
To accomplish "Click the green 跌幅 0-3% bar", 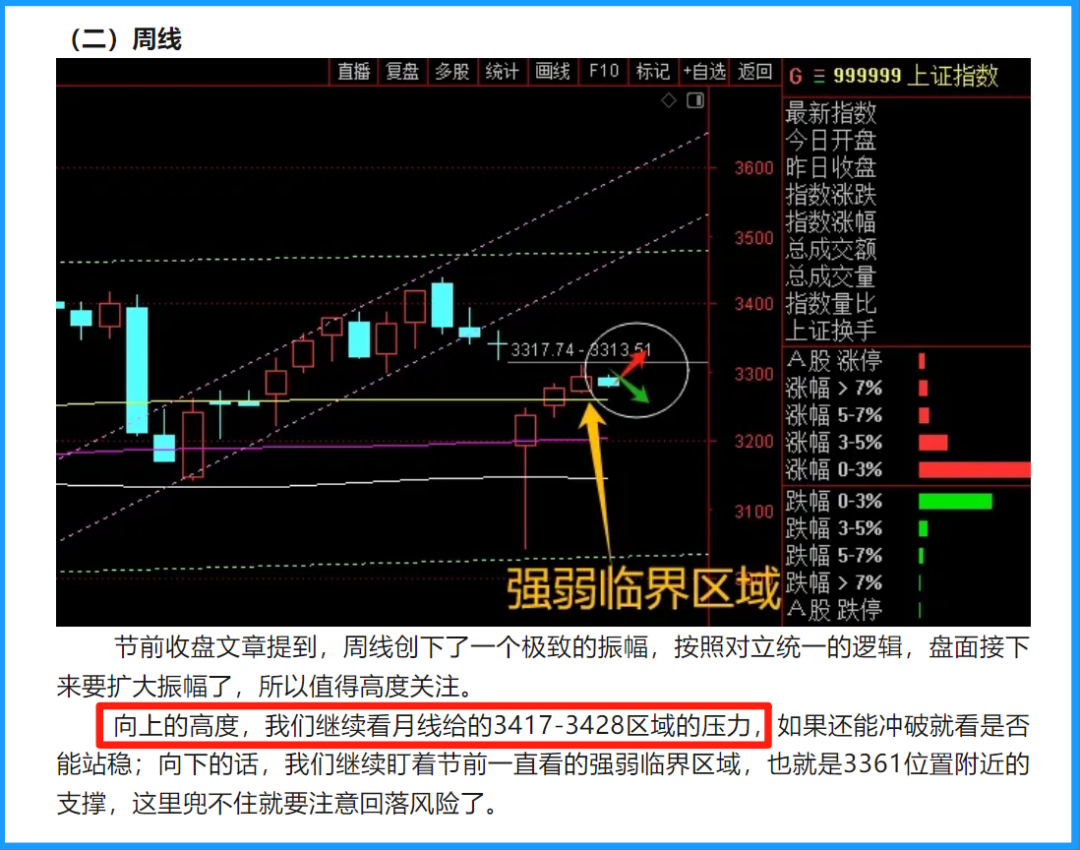I will pyautogui.click(x=955, y=501).
